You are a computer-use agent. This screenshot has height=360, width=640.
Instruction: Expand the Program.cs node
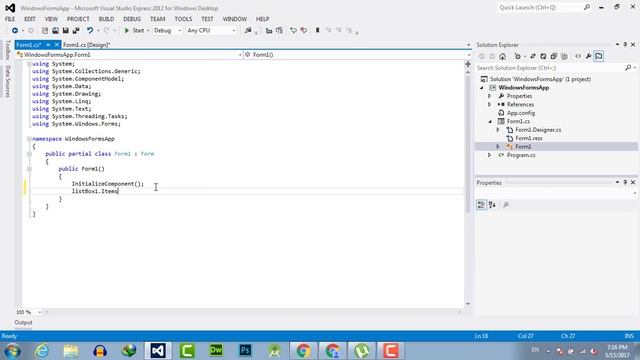[490, 155]
